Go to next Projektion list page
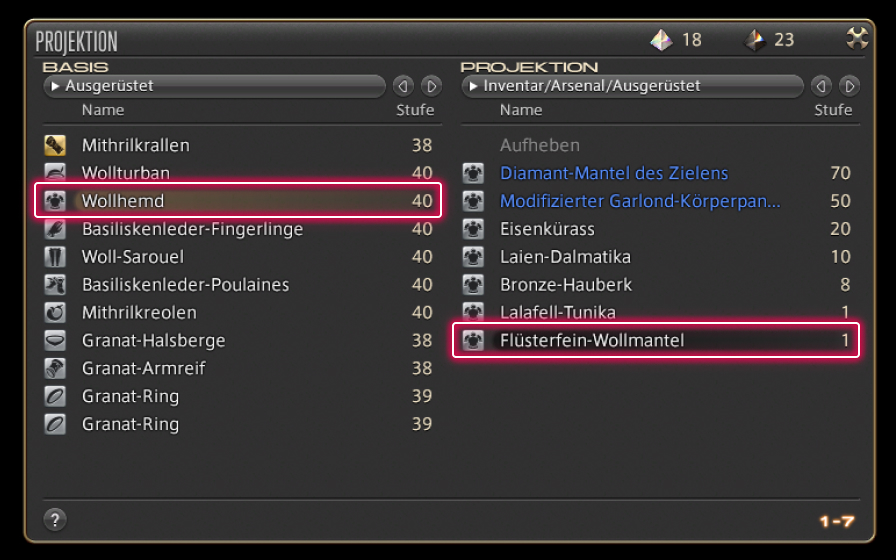This screenshot has height=560, width=896. tap(849, 86)
